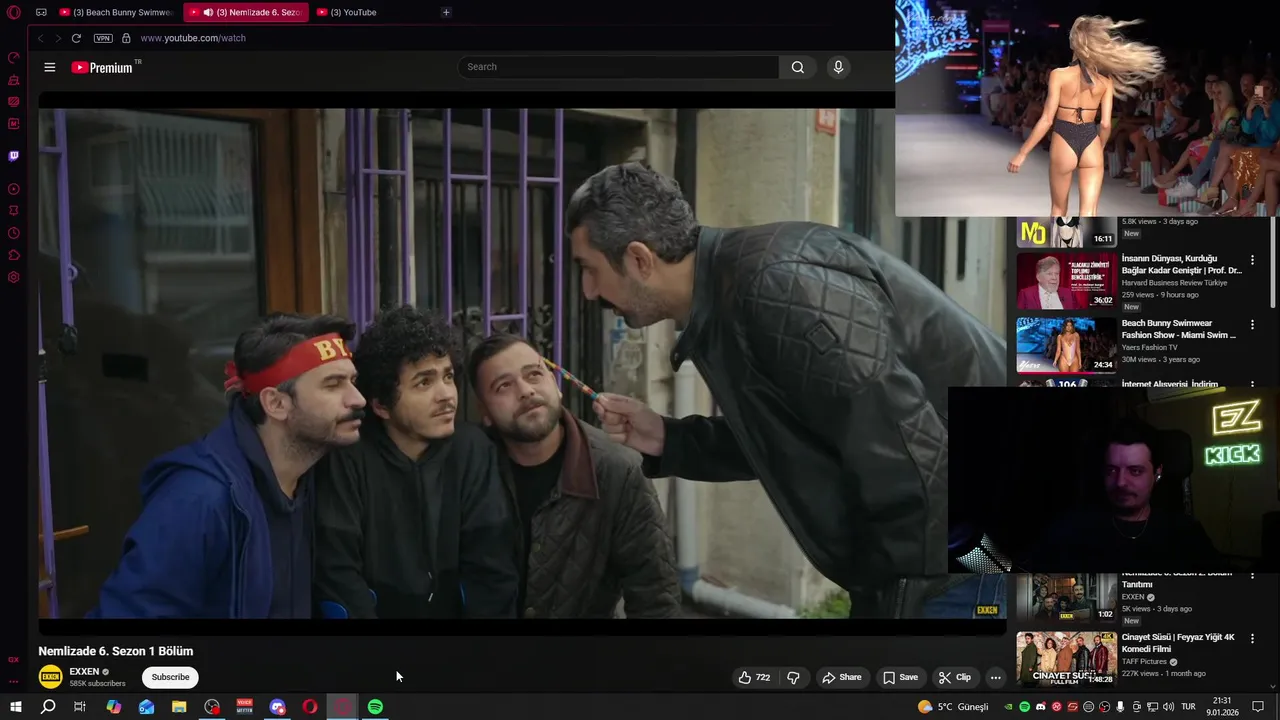Open File Explorer from taskbar

tap(179, 707)
